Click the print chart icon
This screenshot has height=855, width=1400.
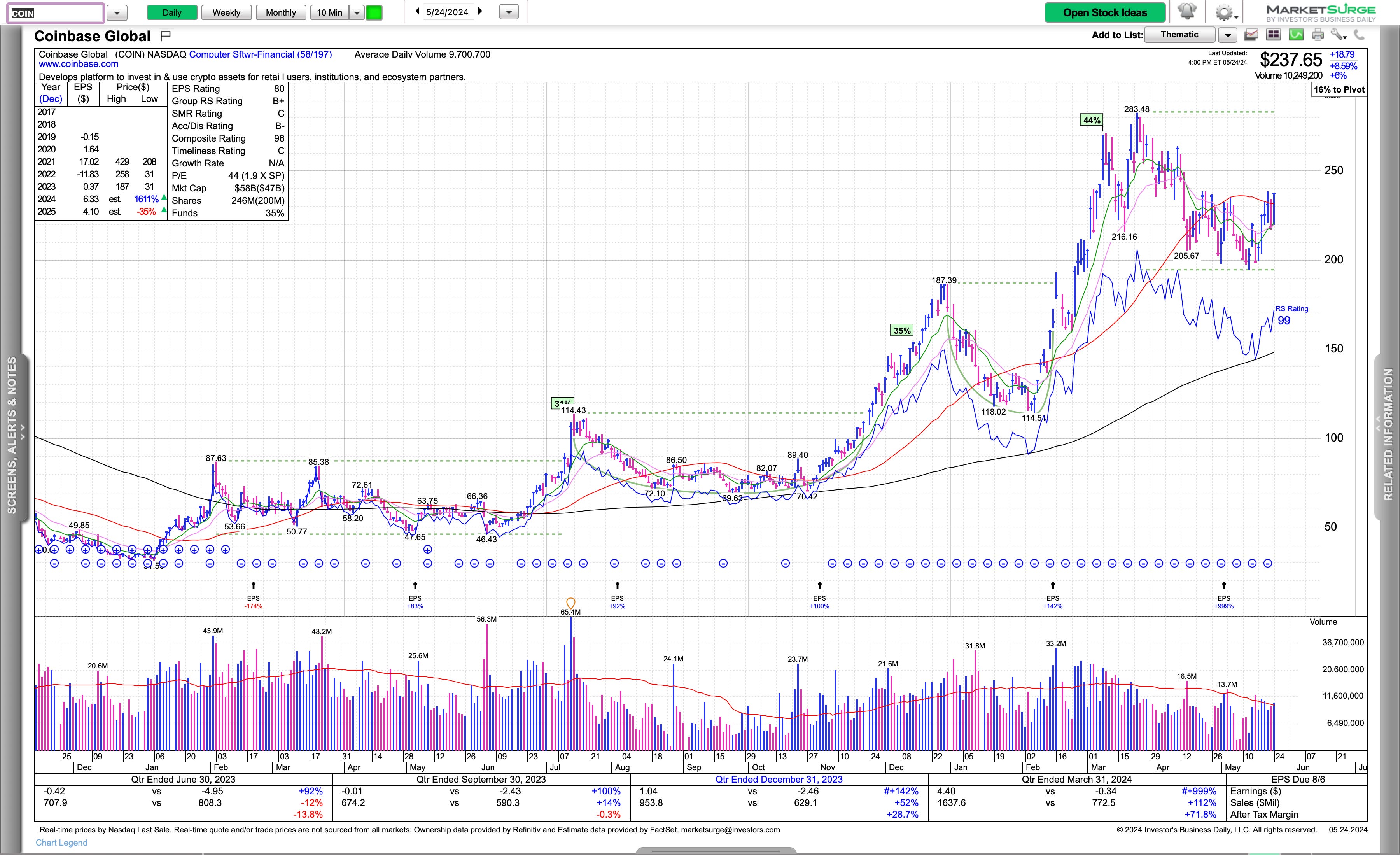tap(1318, 35)
